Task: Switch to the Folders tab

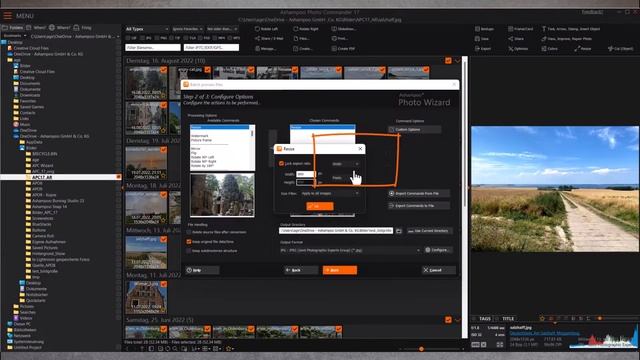Action: (x=13, y=28)
